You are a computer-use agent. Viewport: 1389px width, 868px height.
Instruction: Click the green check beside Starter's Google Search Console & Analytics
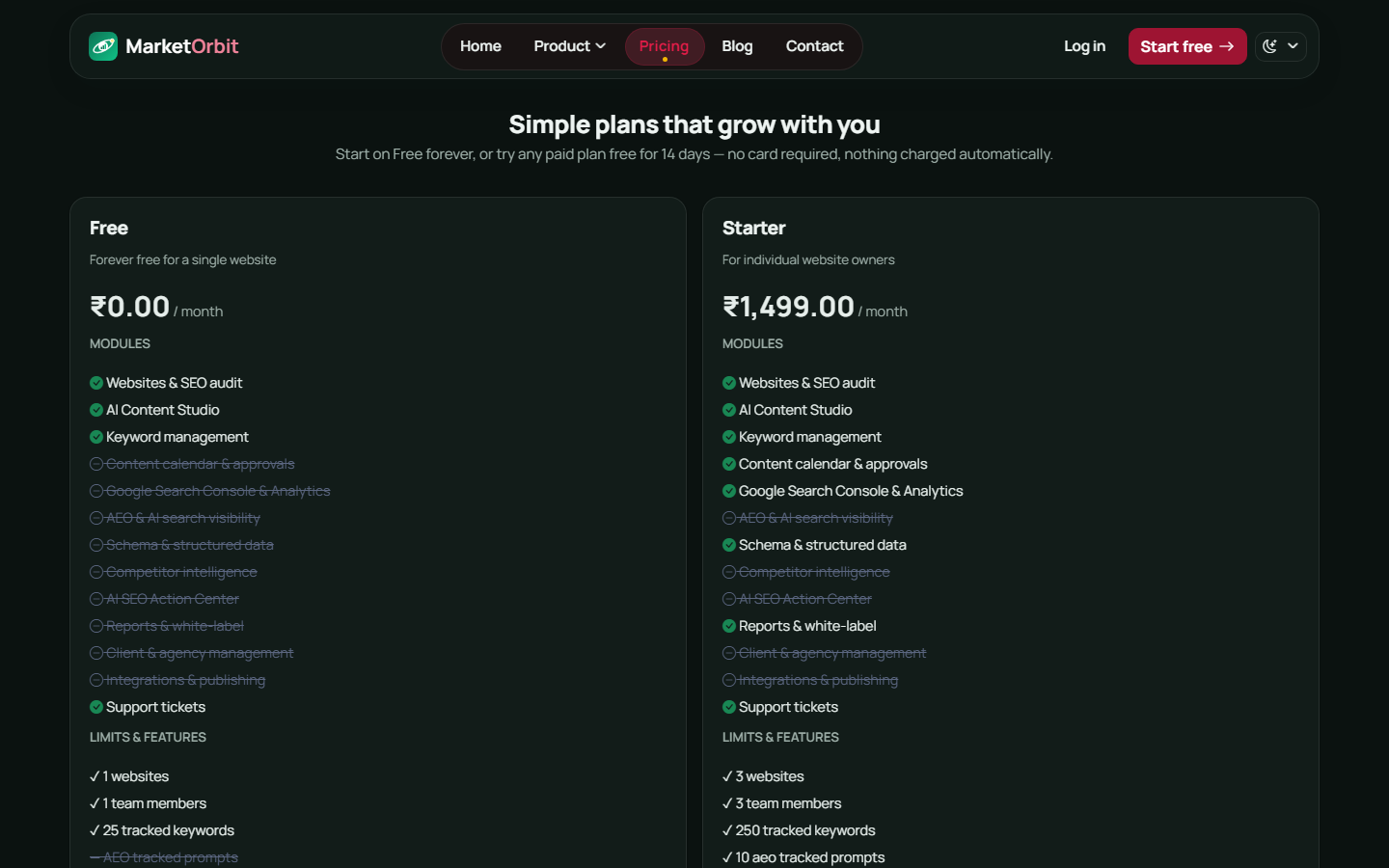pos(729,491)
